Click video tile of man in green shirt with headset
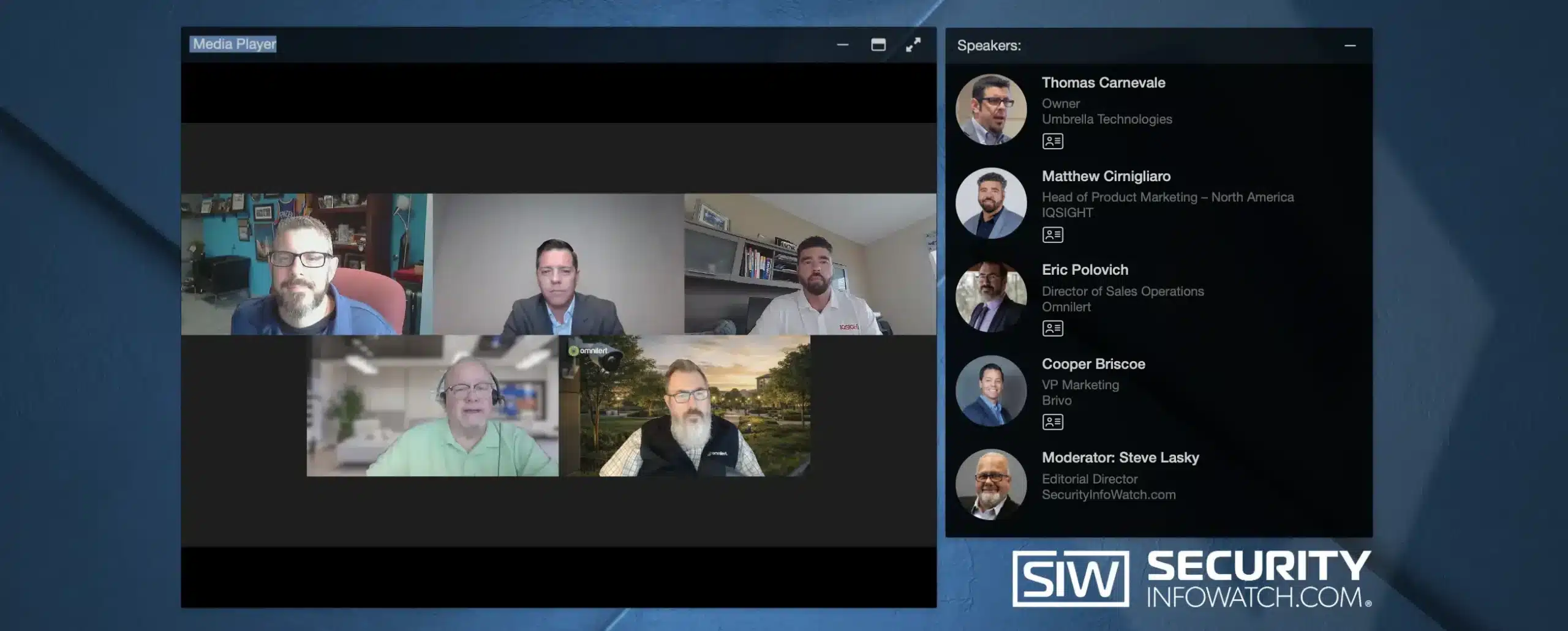The width and height of the screenshot is (1568, 631). click(x=432, y=406)
